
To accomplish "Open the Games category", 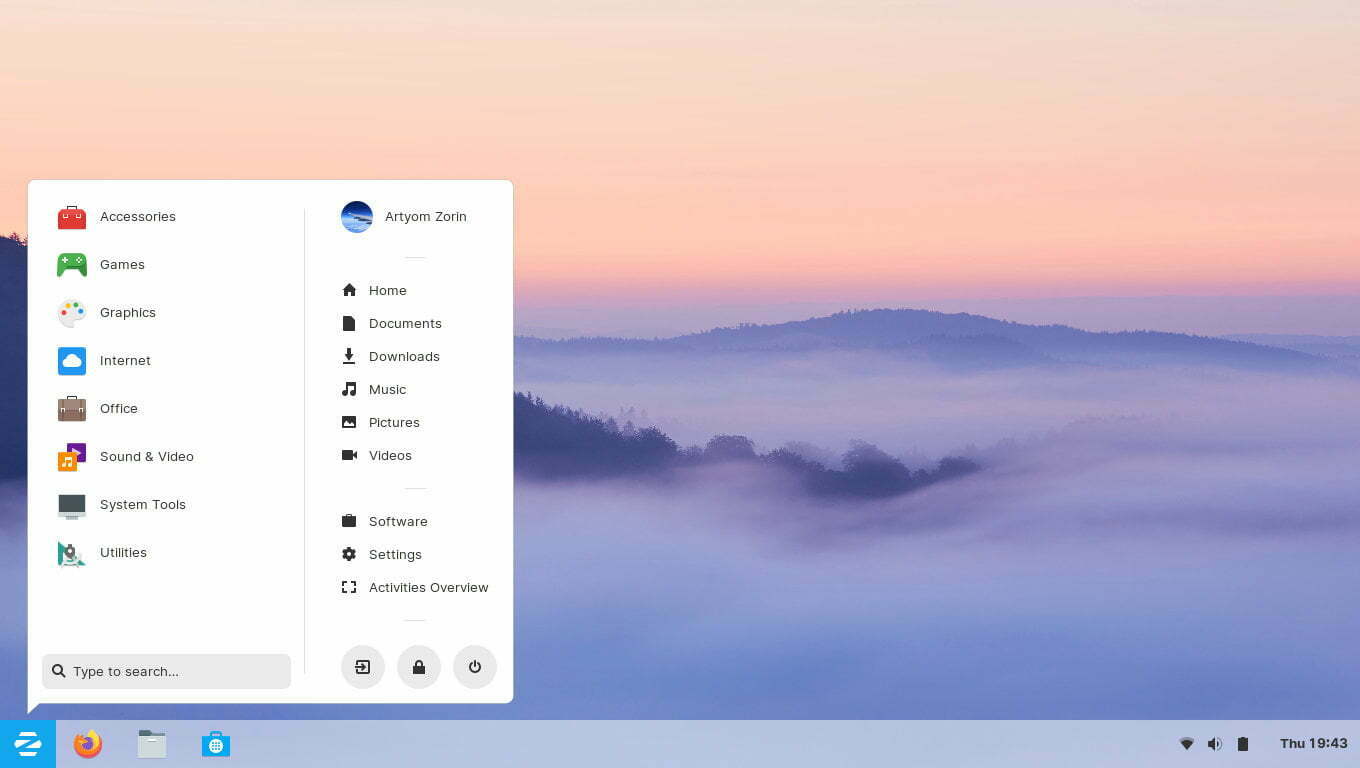I will [122, 264].
